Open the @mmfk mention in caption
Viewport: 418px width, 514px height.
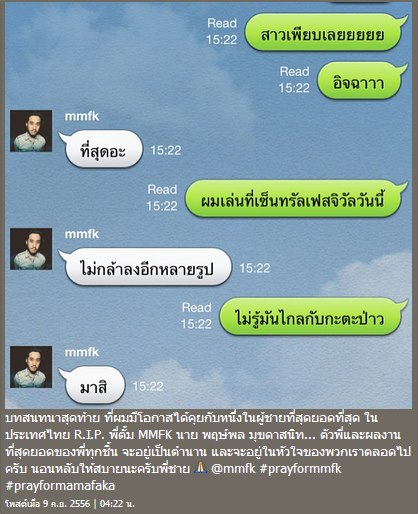233,468
